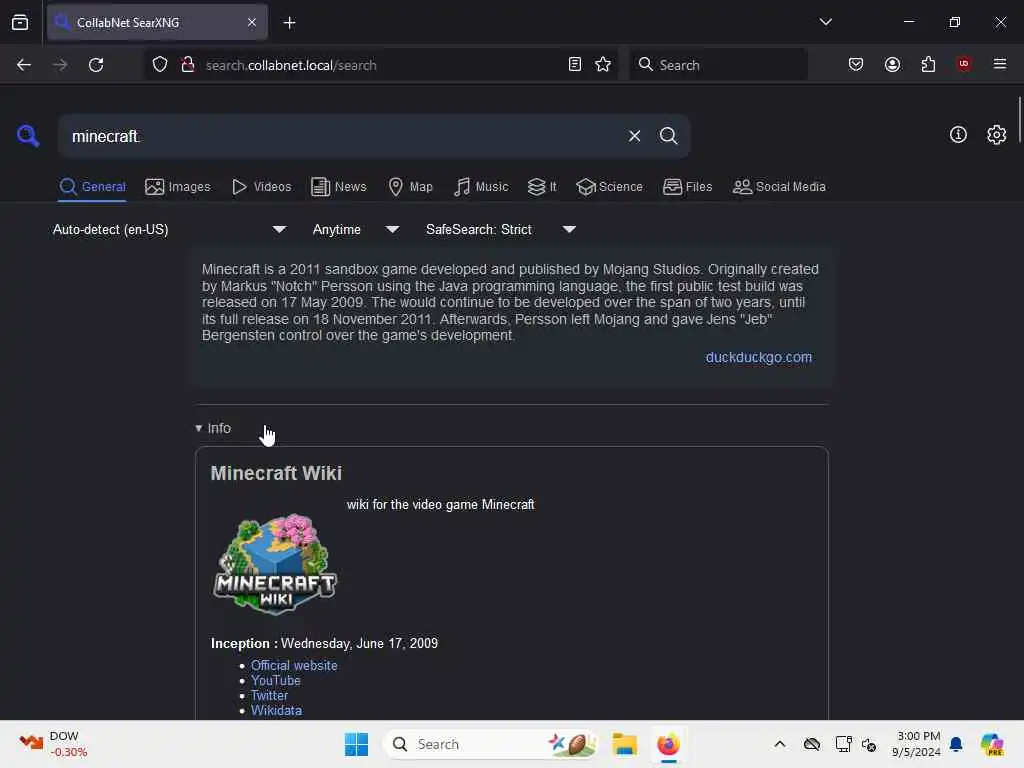Click the SearXNG logo magnifier icon
Image resolution: width=1024 pixels, height=768 pixels.
[28, 136]
